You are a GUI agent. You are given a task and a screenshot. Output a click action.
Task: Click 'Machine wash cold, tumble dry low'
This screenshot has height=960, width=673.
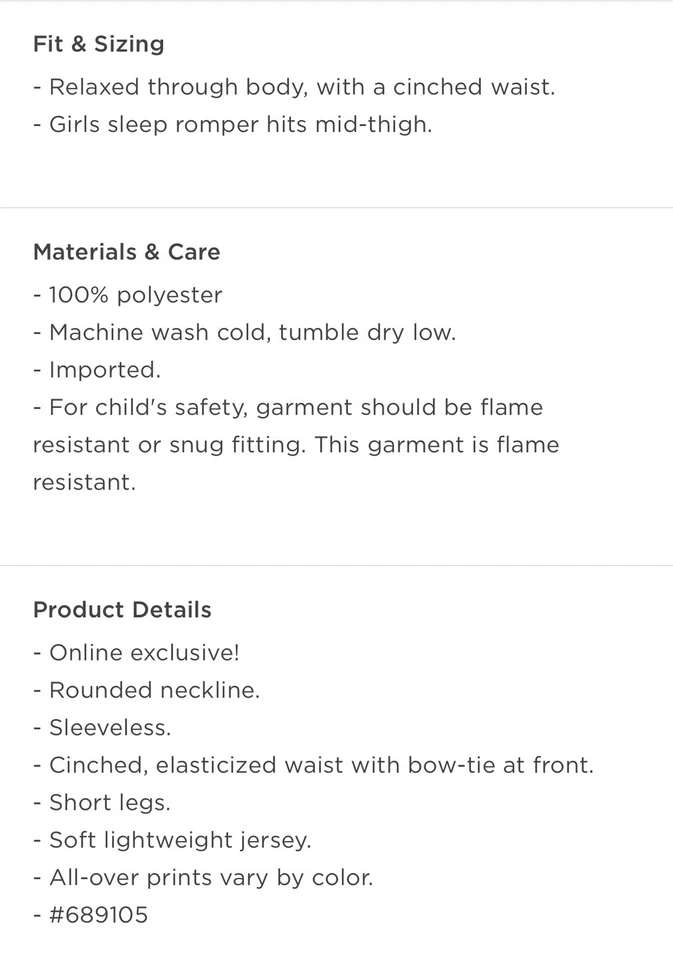tap(244, 332)
